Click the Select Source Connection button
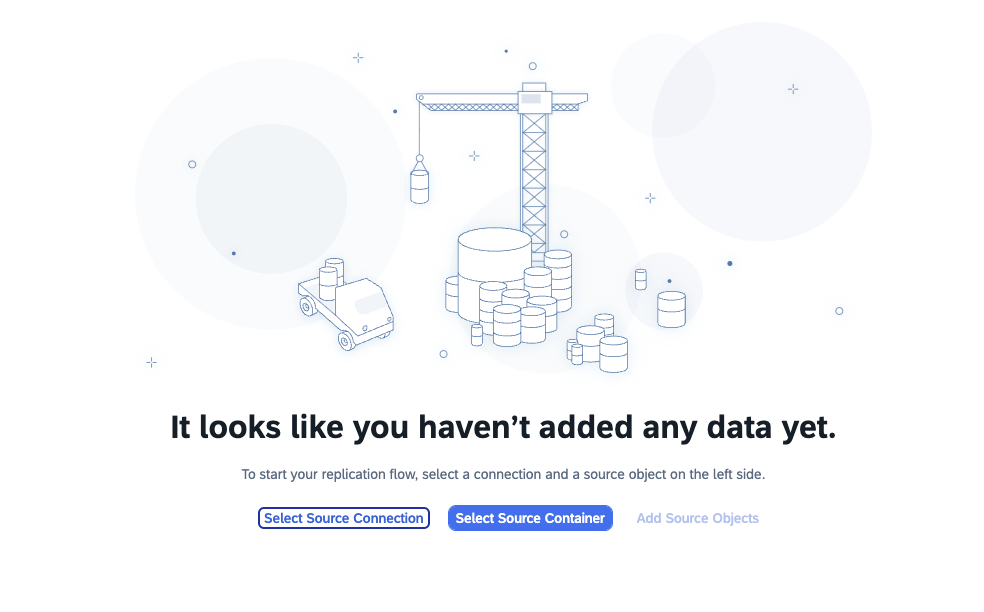 [x=344, y=518]
